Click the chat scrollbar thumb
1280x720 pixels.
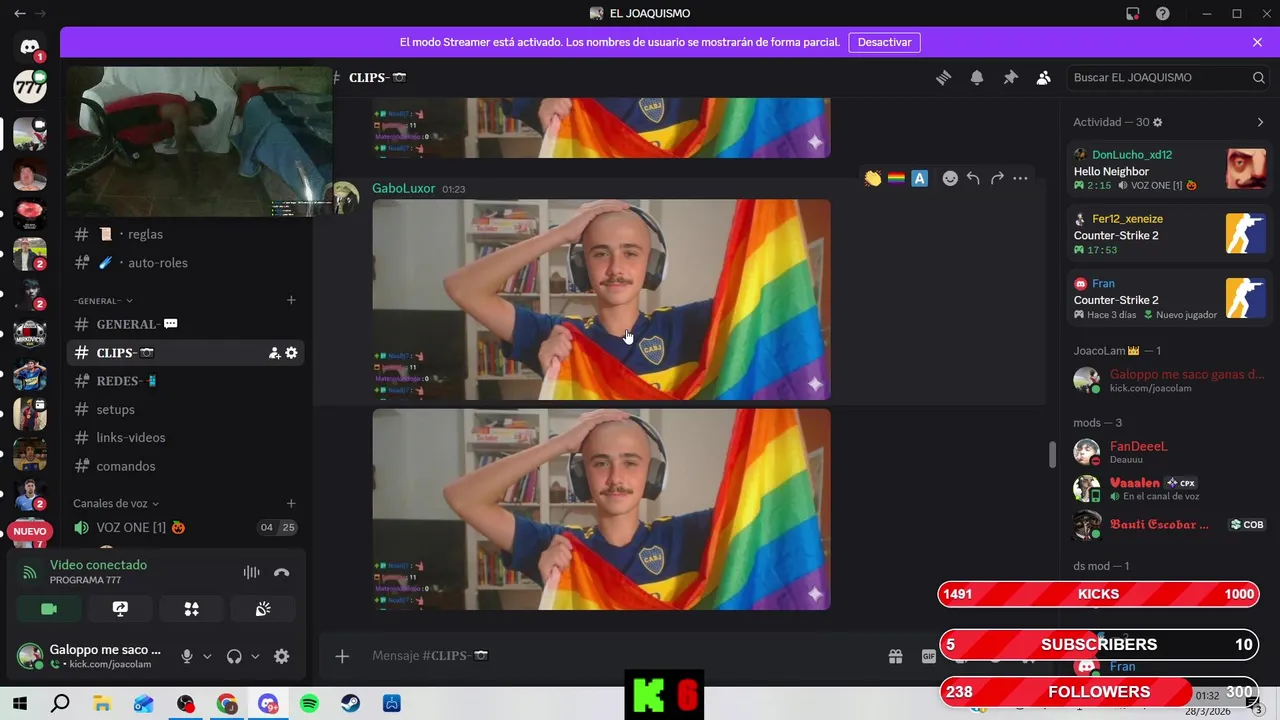pyautogui.click(x=1051, y=455)
